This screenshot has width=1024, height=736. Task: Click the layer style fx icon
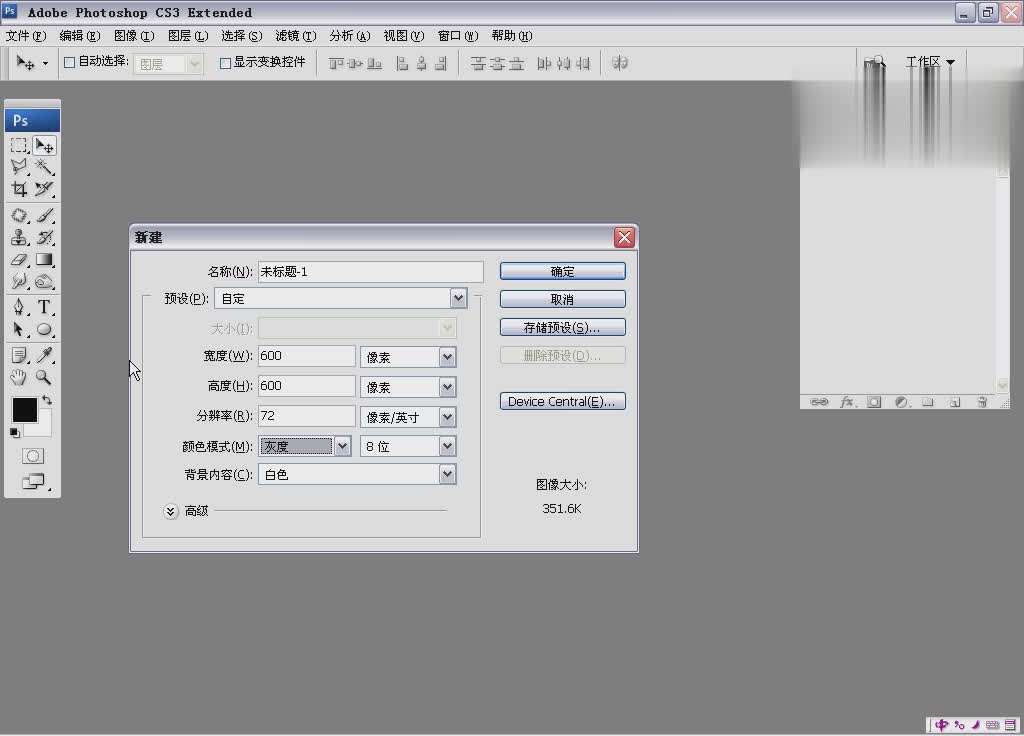pos(847,402)
